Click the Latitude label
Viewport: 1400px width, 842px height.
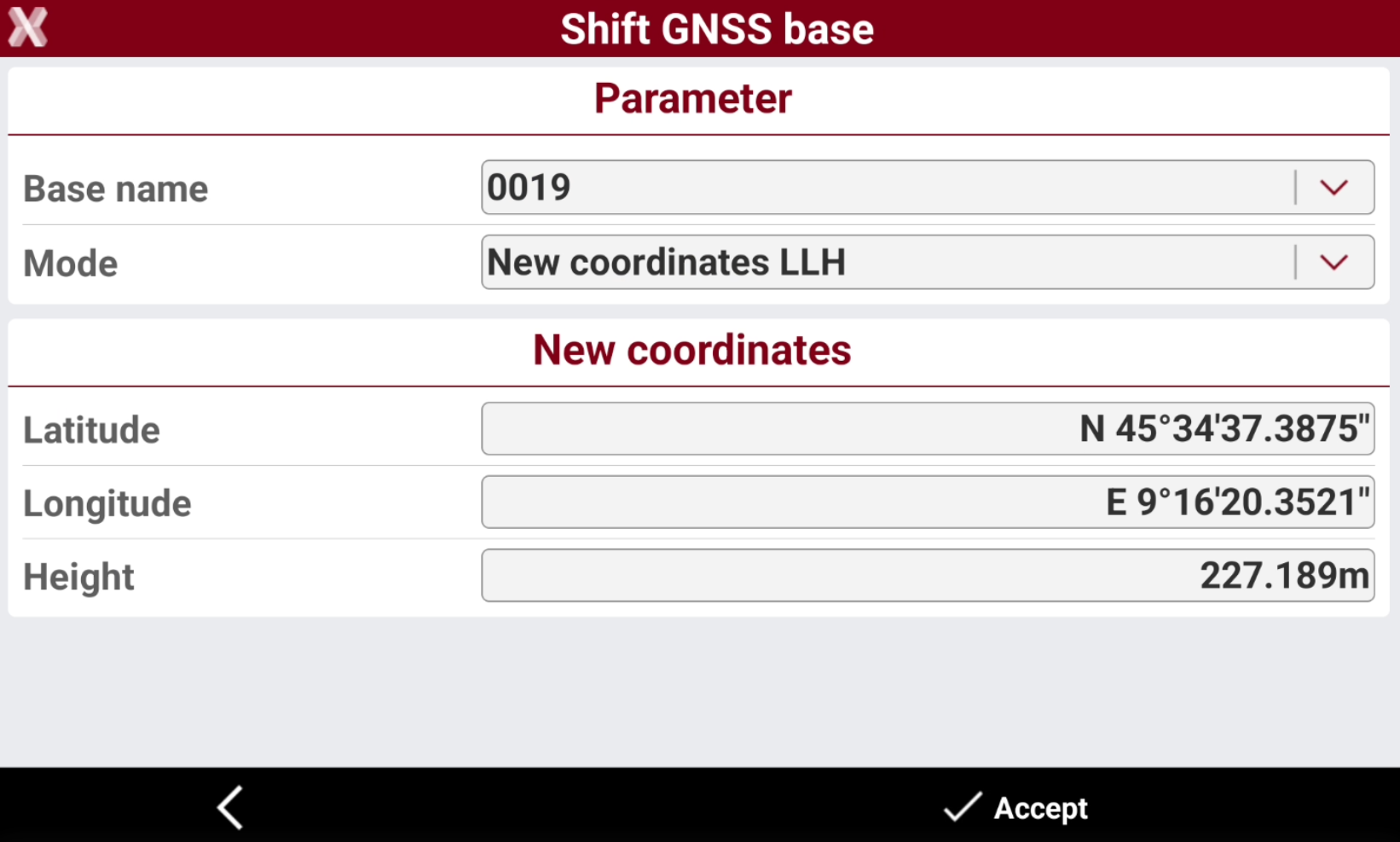coord(91,430)
